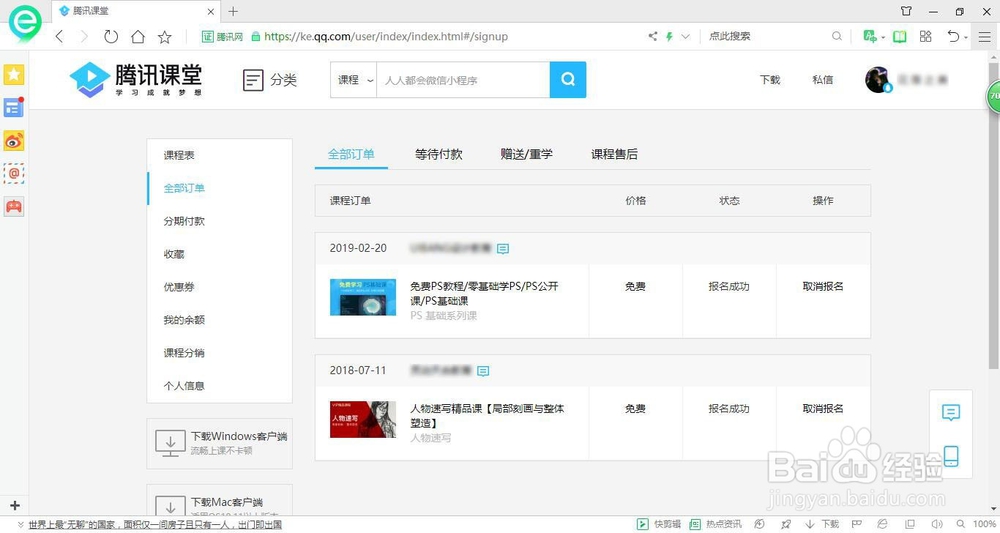Toggle the sound icon in status bar
The width and height of the screenshot is (1000, 533).
[936, 524]
